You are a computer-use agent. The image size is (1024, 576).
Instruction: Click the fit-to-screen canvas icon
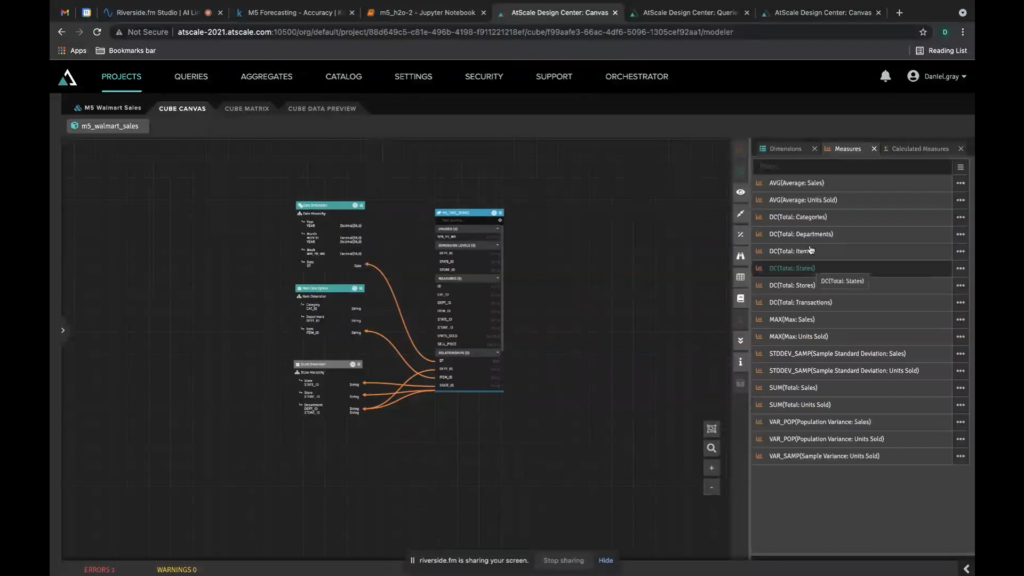(711, 429)
